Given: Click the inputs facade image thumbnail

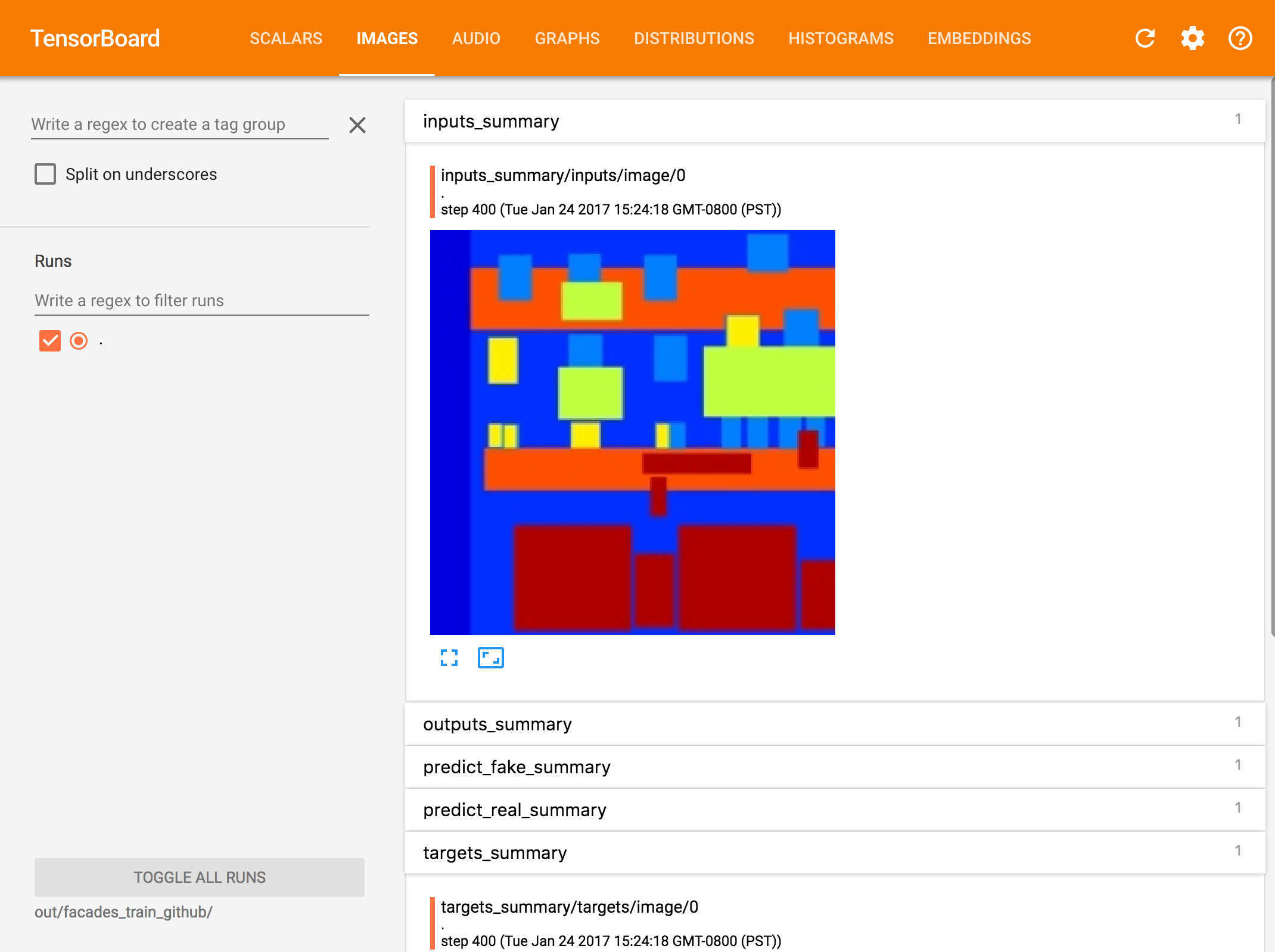Looking at the screenshot, I should click(x=632, y=433).
